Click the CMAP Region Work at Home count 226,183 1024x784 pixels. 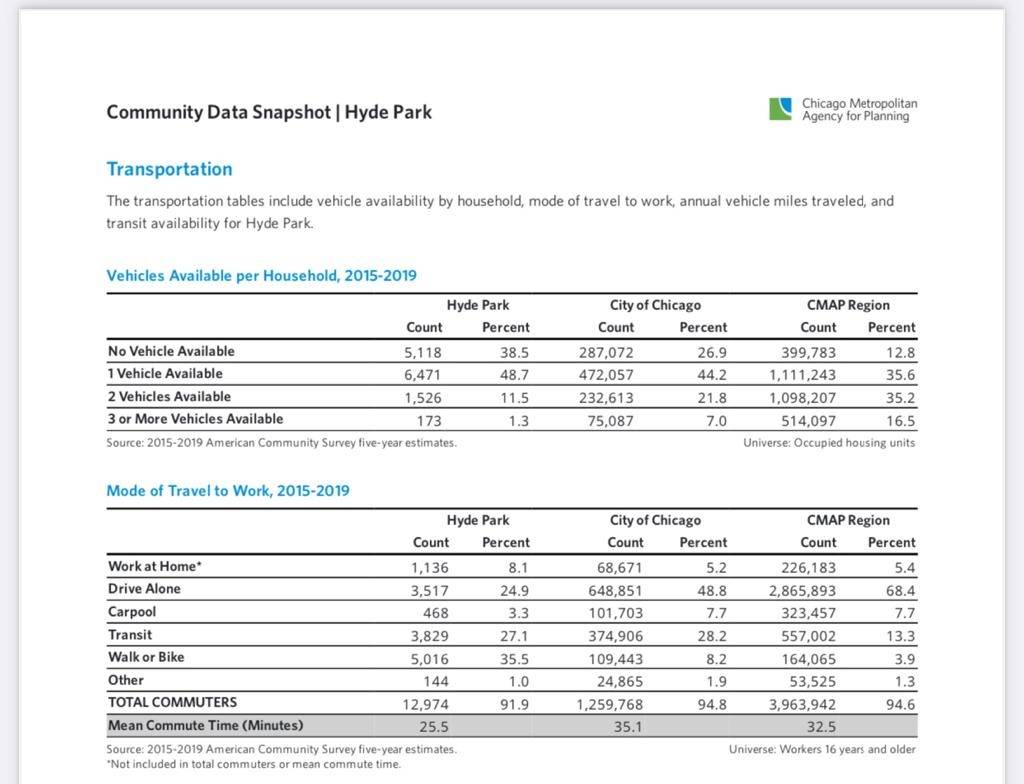808,568
